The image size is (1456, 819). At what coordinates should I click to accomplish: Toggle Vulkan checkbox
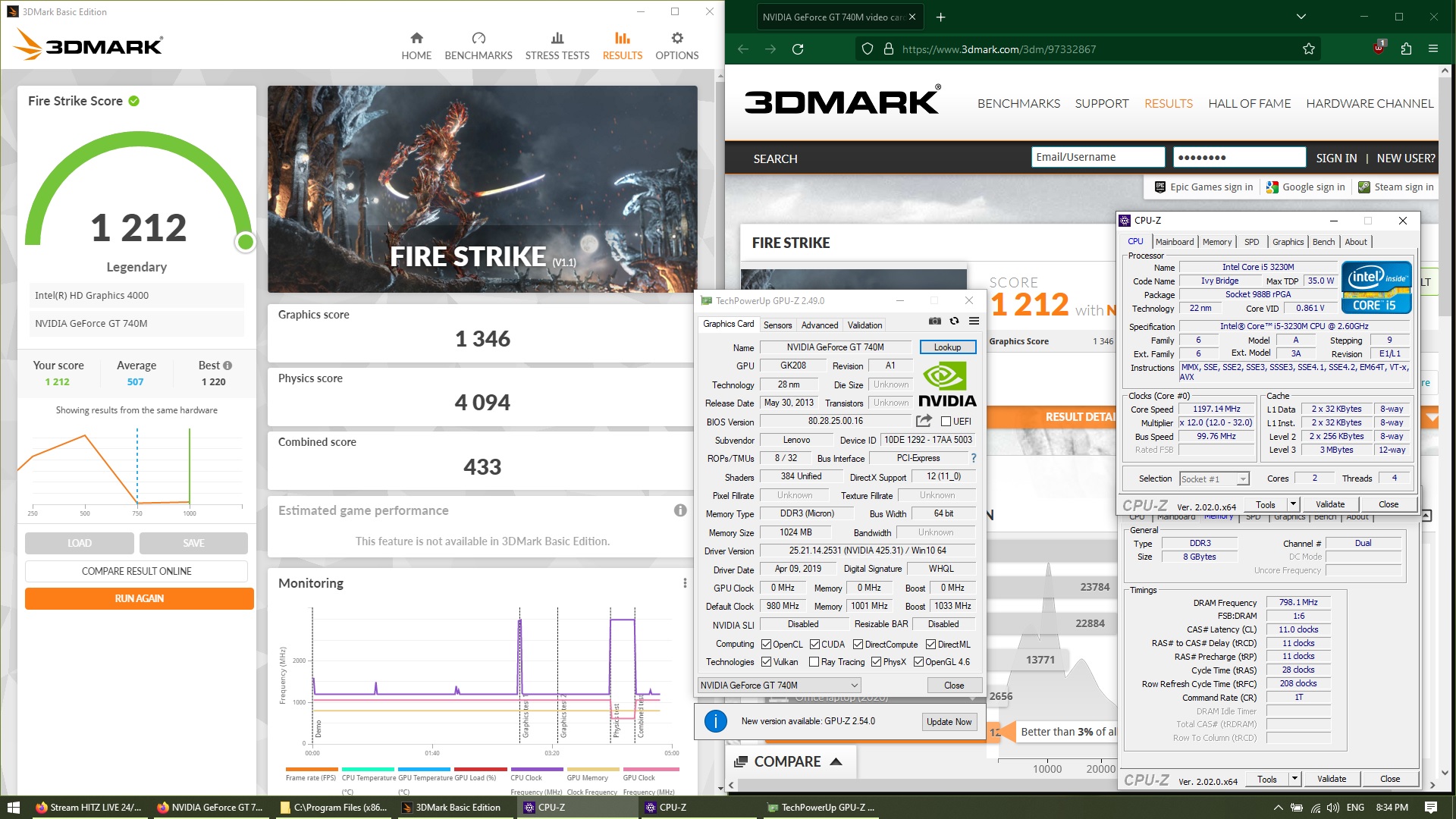tap(766, 662)
